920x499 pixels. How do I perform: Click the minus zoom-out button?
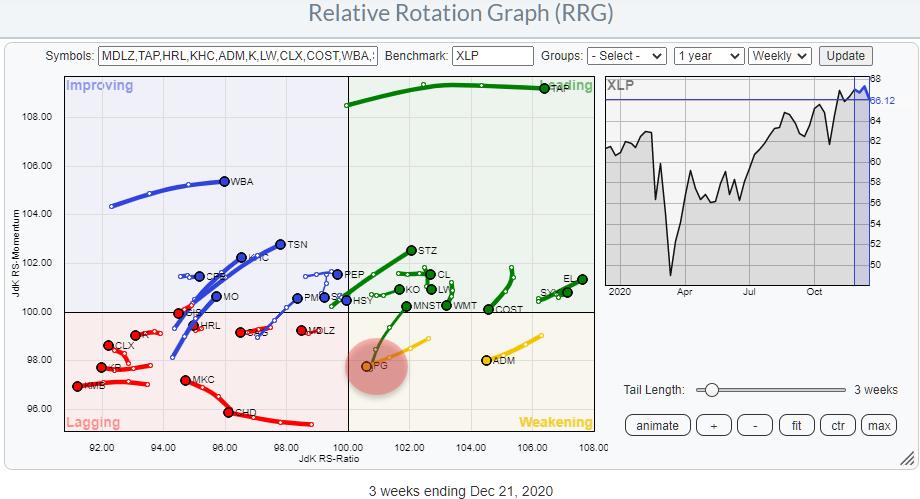coord(755,426)
